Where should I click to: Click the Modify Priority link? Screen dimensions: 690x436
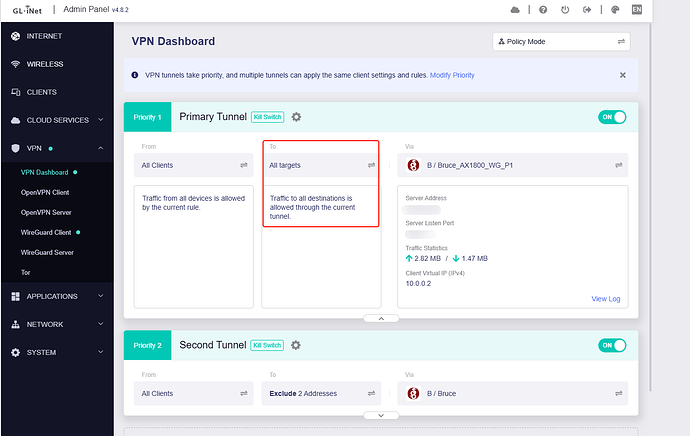click(452, 75)
